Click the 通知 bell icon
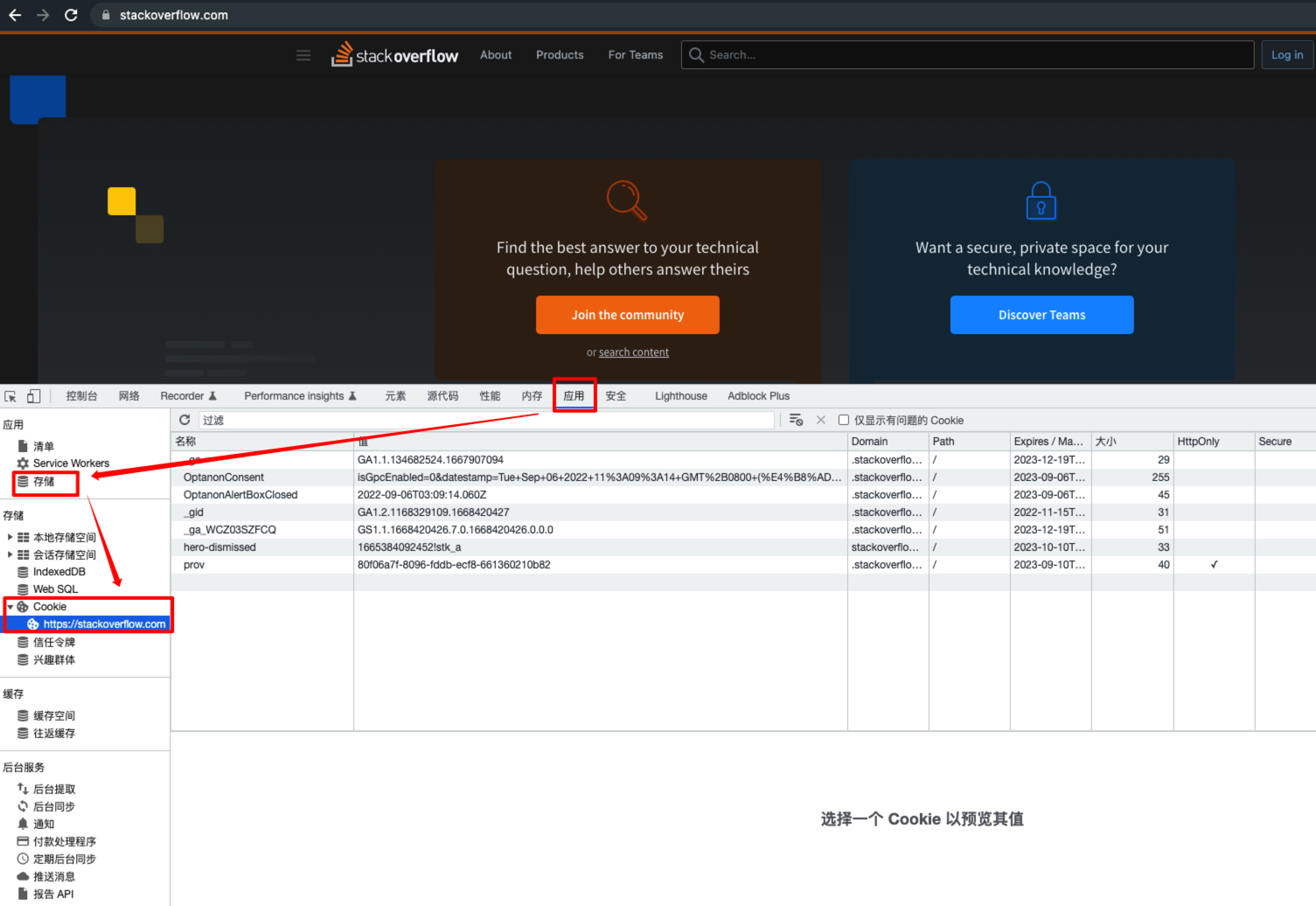Viewport: 1316px width, 906px height. click(x=23, y=824)
